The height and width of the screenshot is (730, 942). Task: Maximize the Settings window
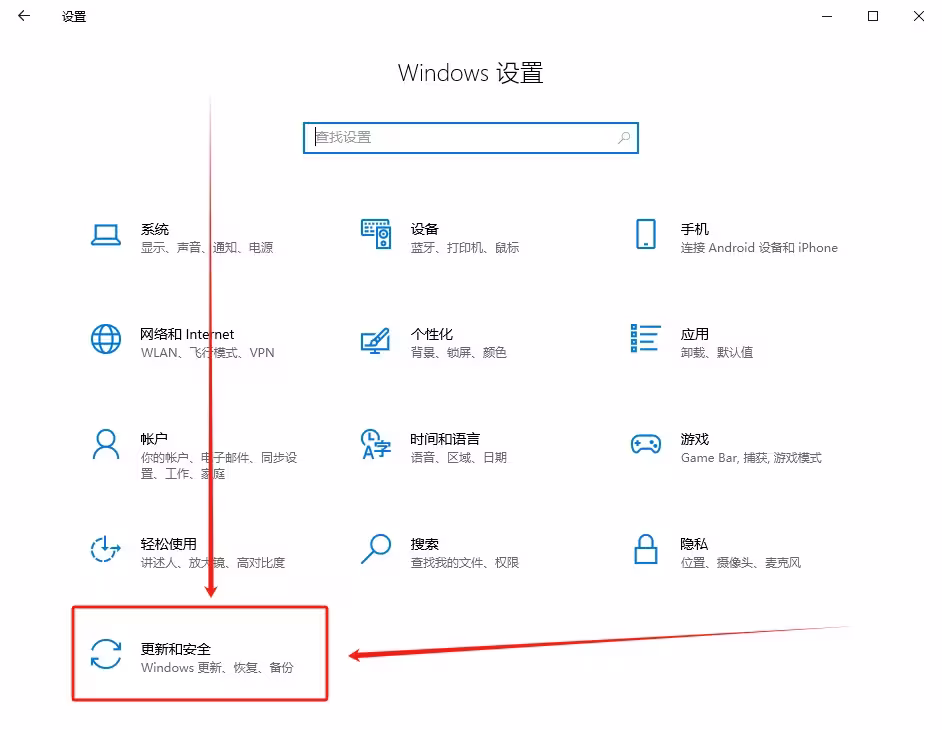point(873,16)
